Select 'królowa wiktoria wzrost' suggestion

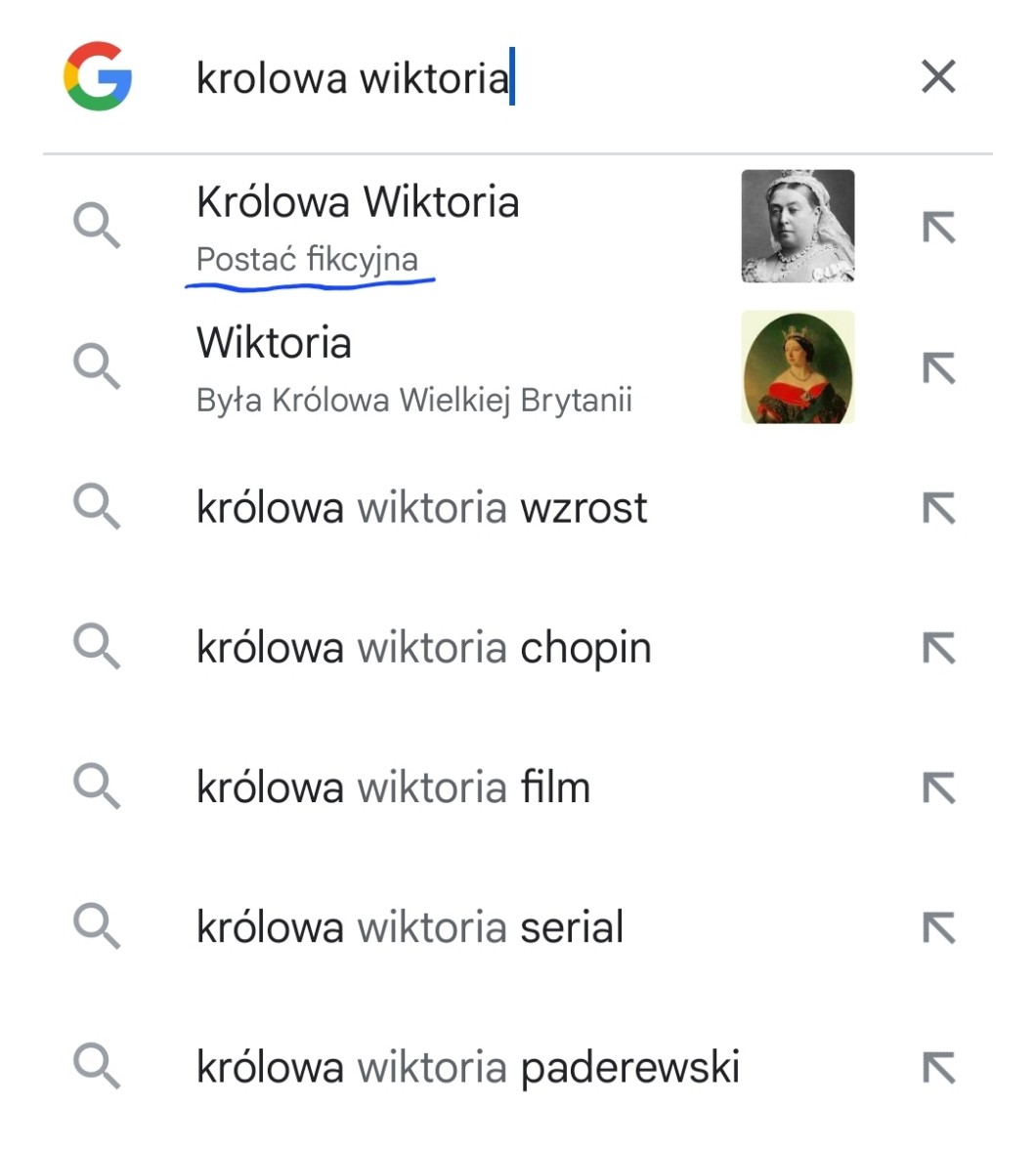518,508
